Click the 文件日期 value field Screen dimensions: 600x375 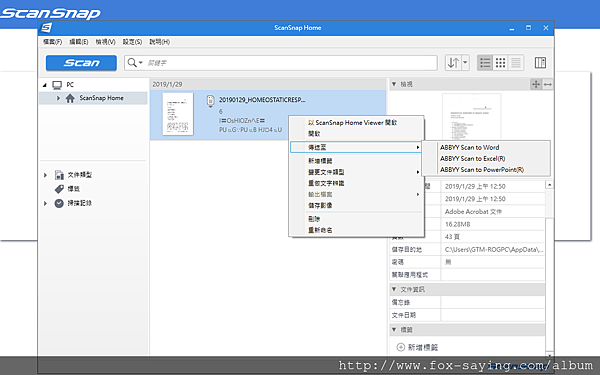493,315
